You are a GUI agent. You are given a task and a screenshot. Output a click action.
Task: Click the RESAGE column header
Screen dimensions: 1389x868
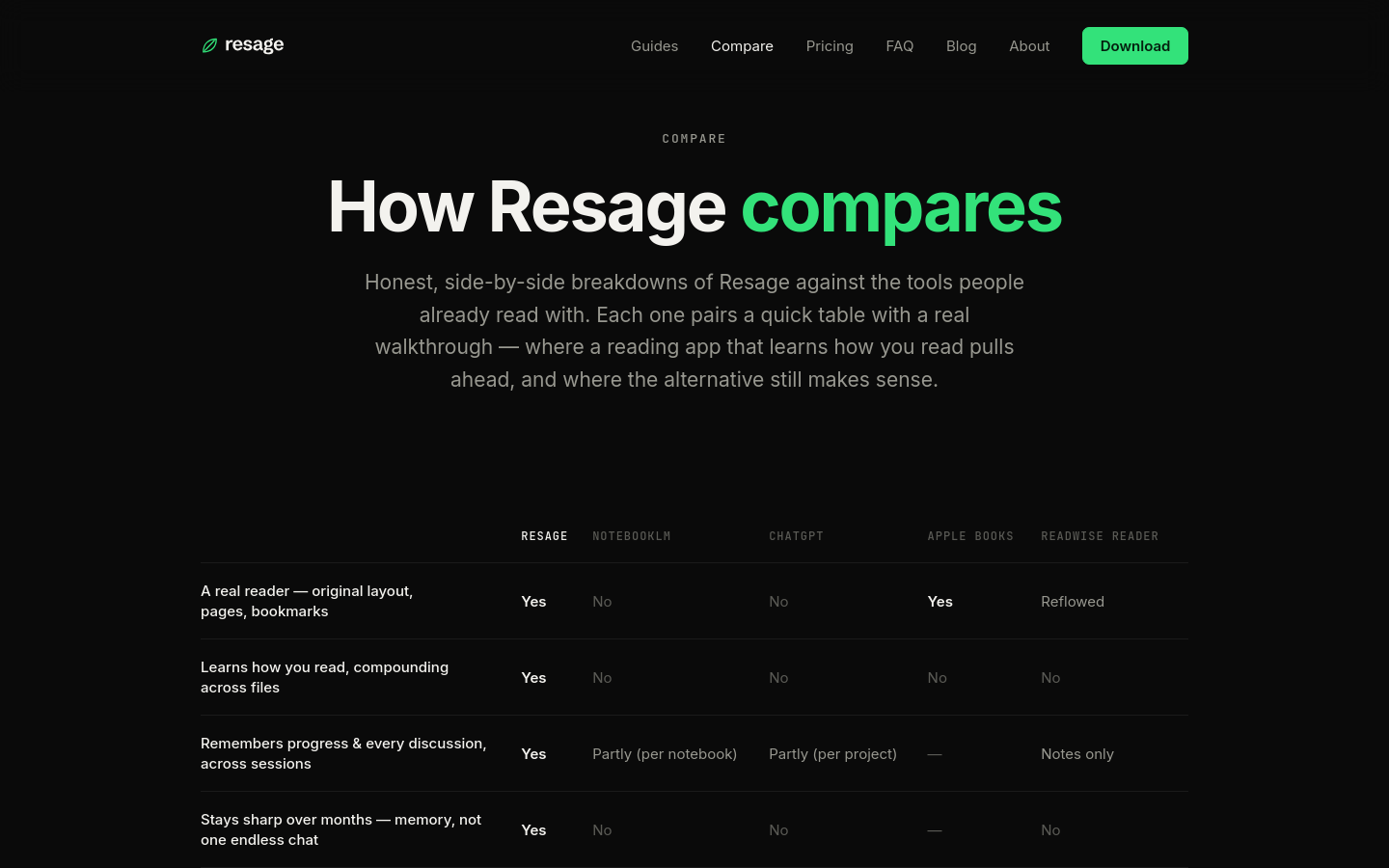(544, 536)
